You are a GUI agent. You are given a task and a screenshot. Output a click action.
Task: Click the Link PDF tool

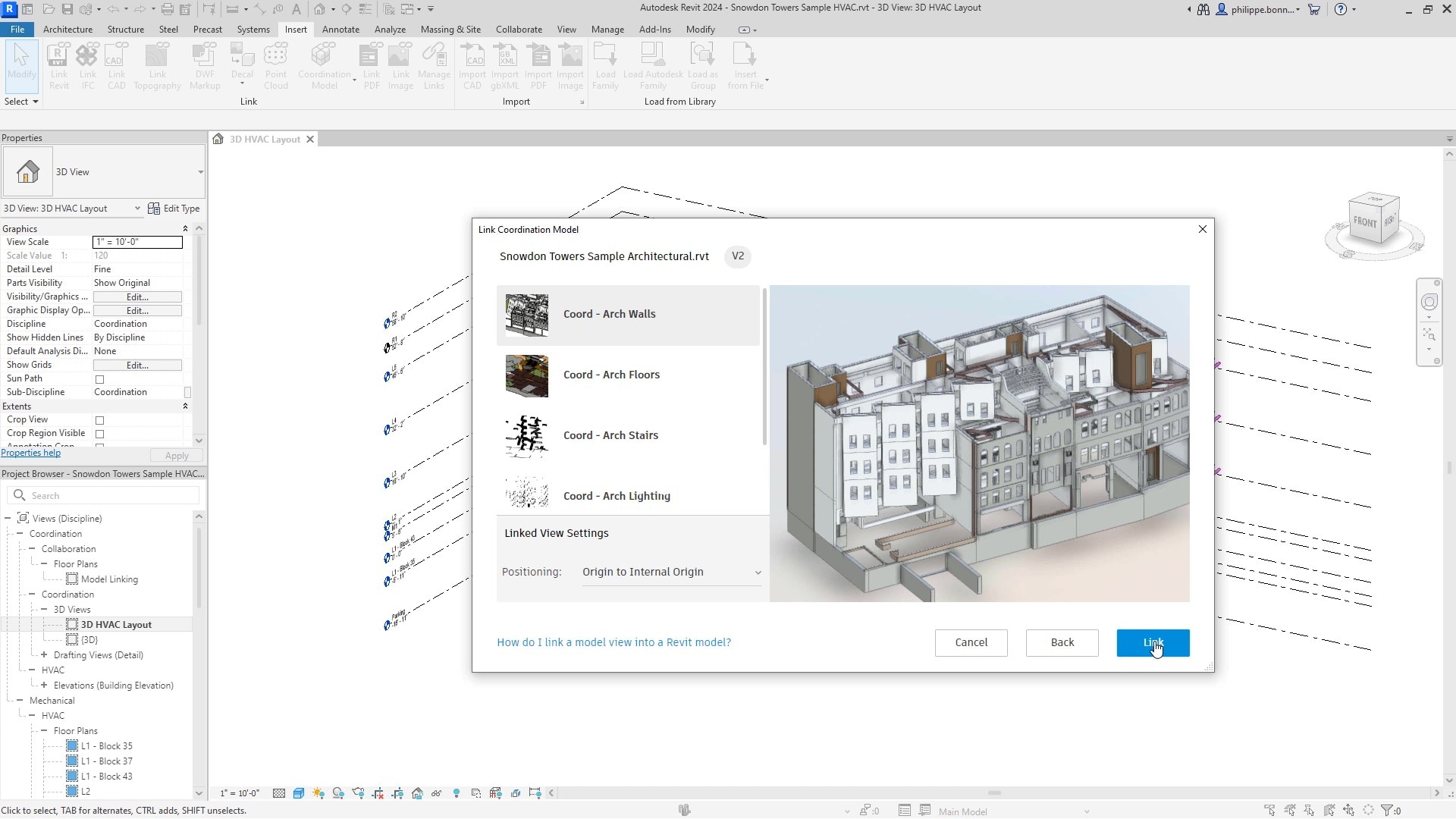click(372, 66)
